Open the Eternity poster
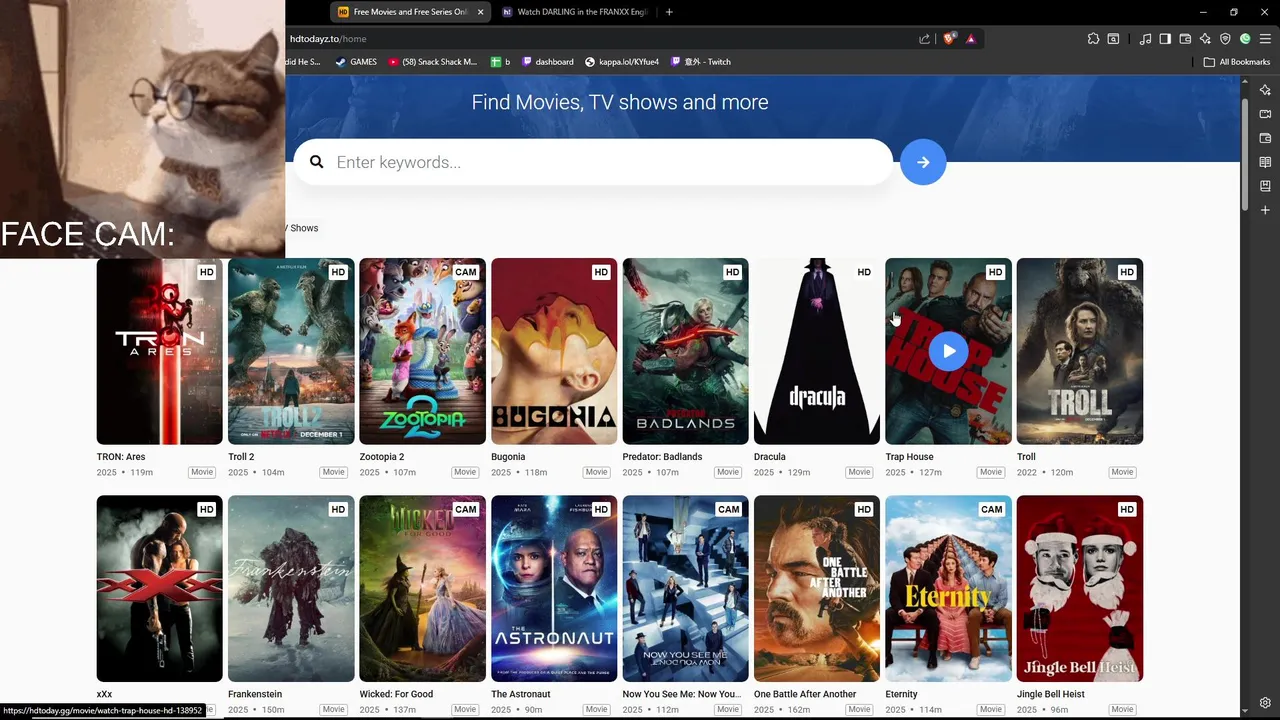This screenshot has width=1280, height=720. point(948,588)
